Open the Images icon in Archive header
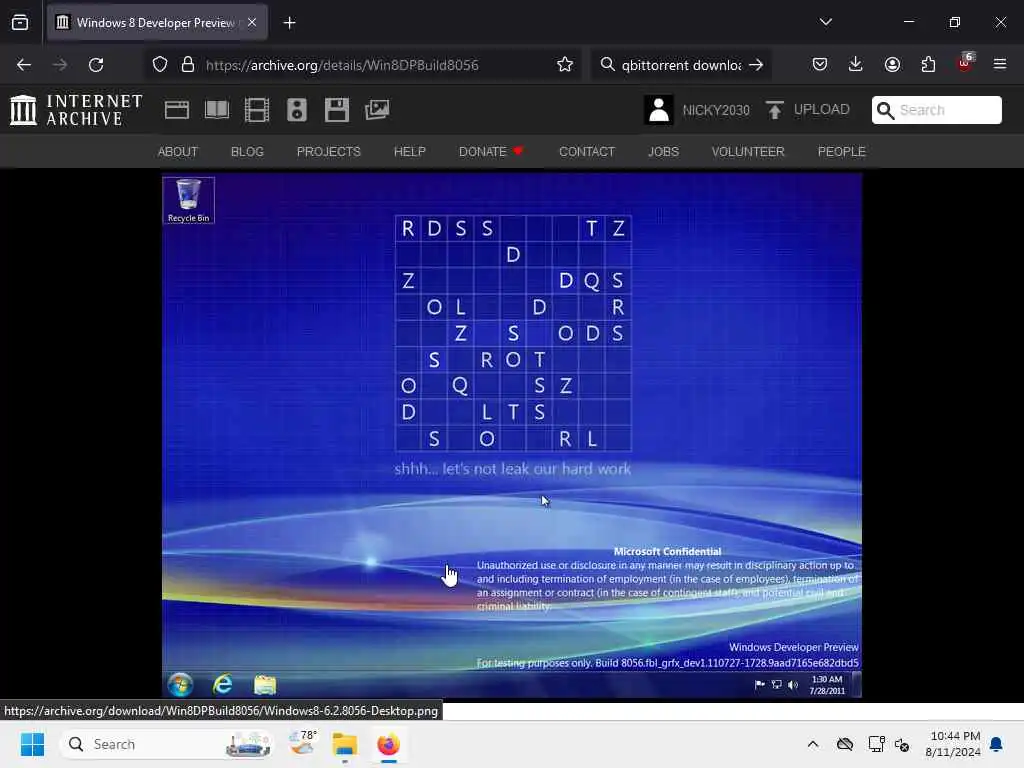Screen dimensions: 1024x768 pyautogui.click(x=377, y=110)
